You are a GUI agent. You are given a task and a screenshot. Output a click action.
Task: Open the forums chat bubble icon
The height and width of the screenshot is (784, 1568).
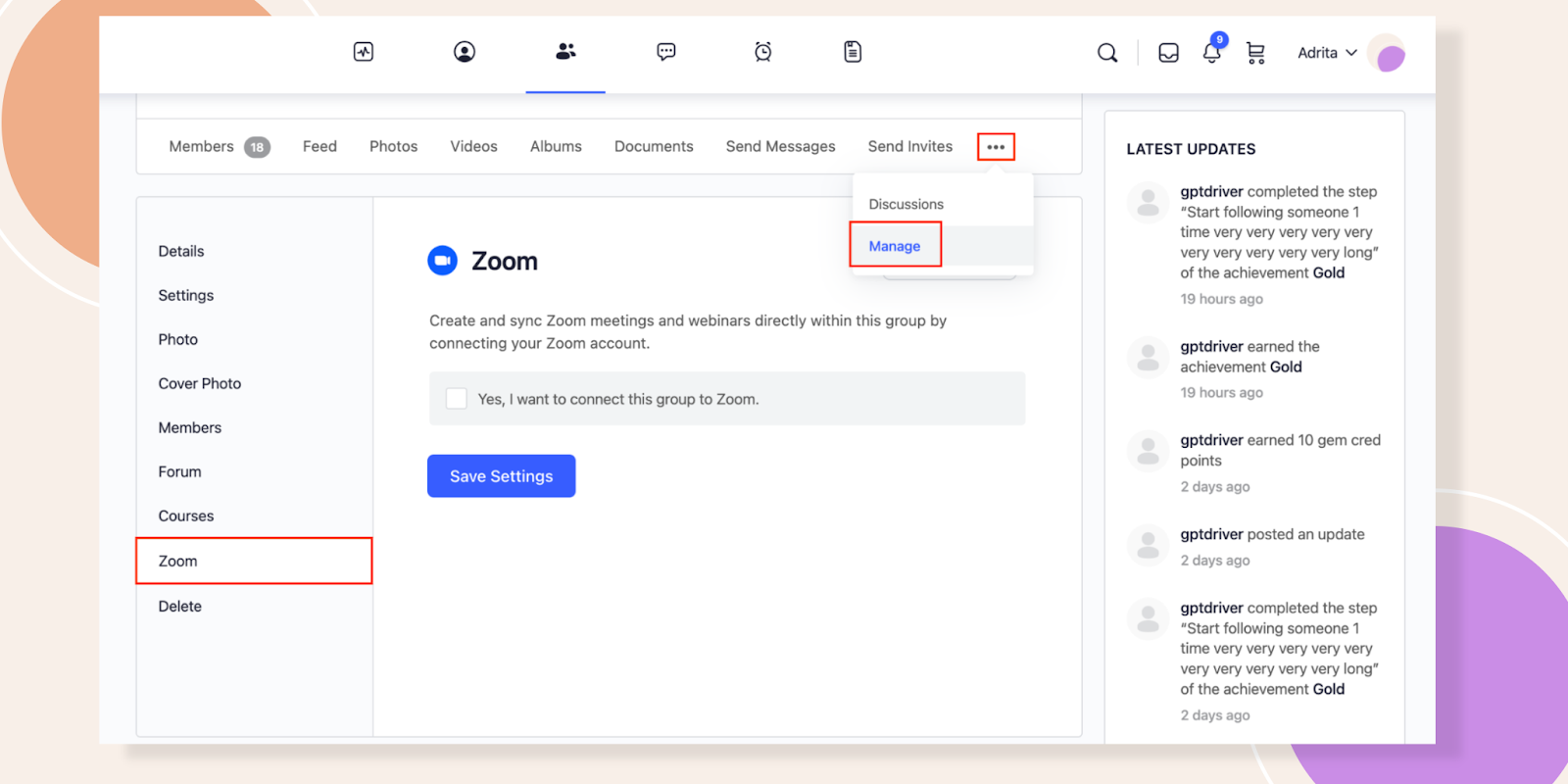666,52
